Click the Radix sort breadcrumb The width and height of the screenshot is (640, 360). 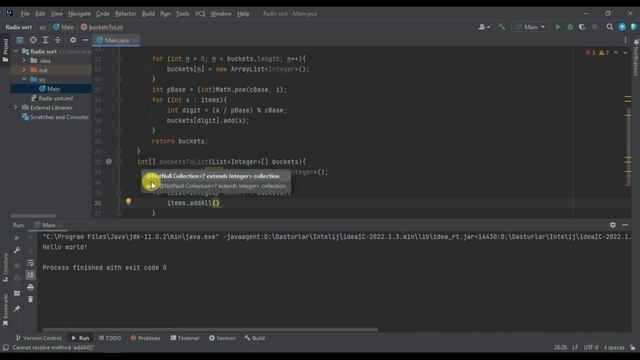(19, 27)
